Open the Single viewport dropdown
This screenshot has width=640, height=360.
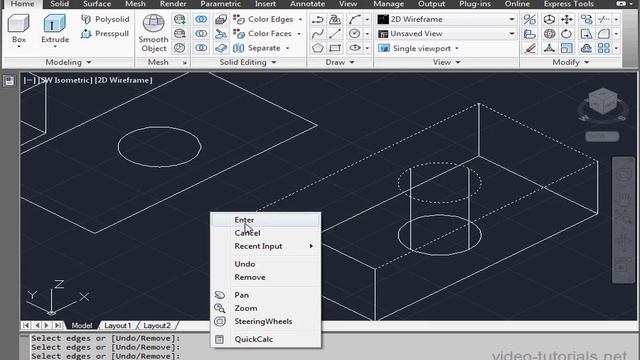tap(419, 48)
